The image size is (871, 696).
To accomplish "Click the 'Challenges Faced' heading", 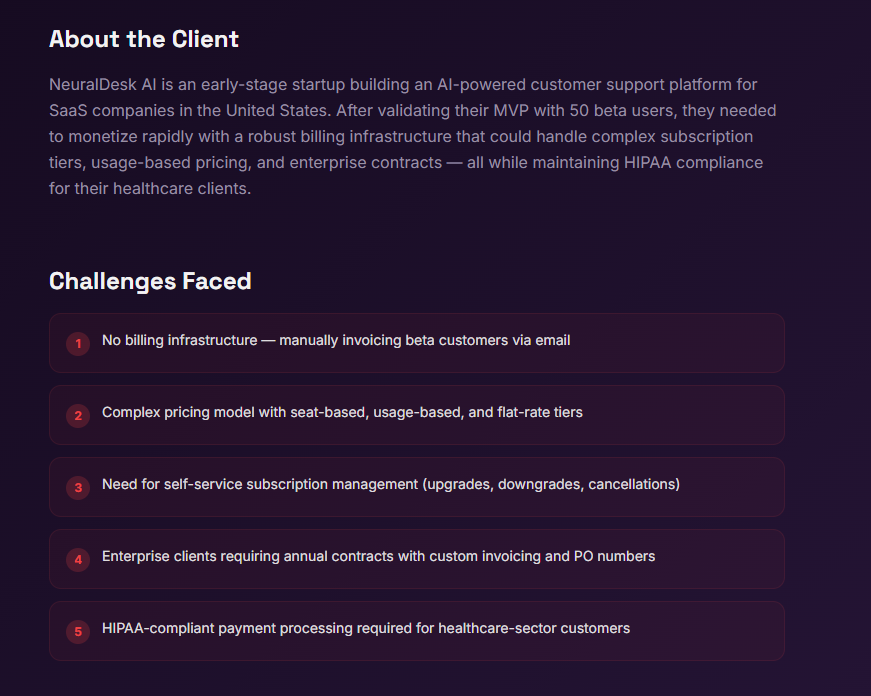I will pyautogui.click(x=150, y=282).
